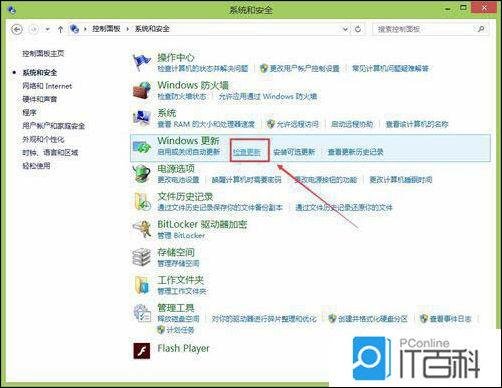Click 对你的驱动器进行碎片整理和优化 link

click(264, 319)
